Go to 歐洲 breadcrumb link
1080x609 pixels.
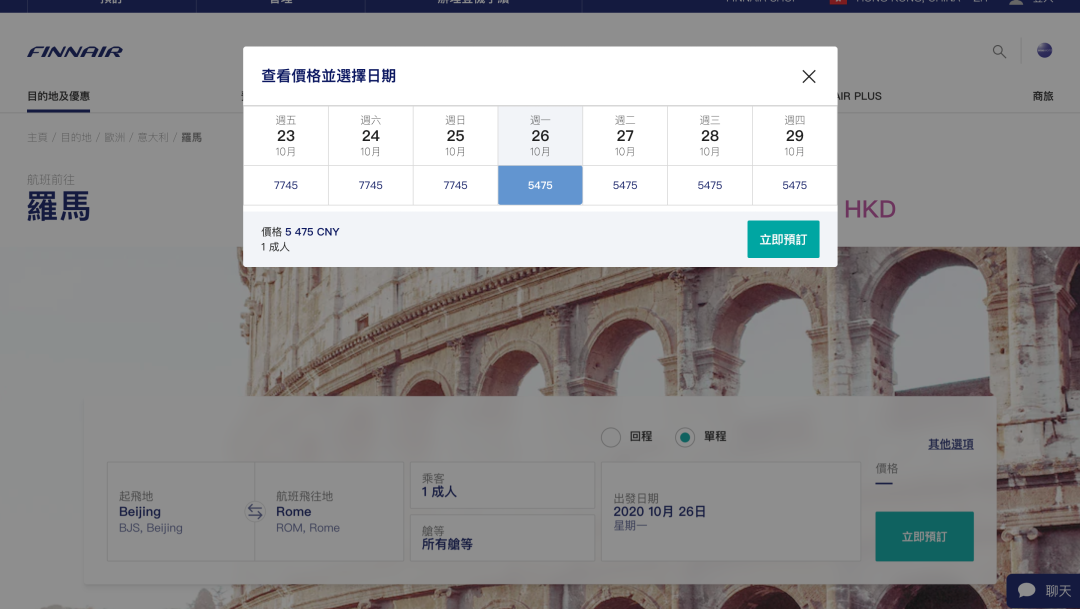pos(114,138)
